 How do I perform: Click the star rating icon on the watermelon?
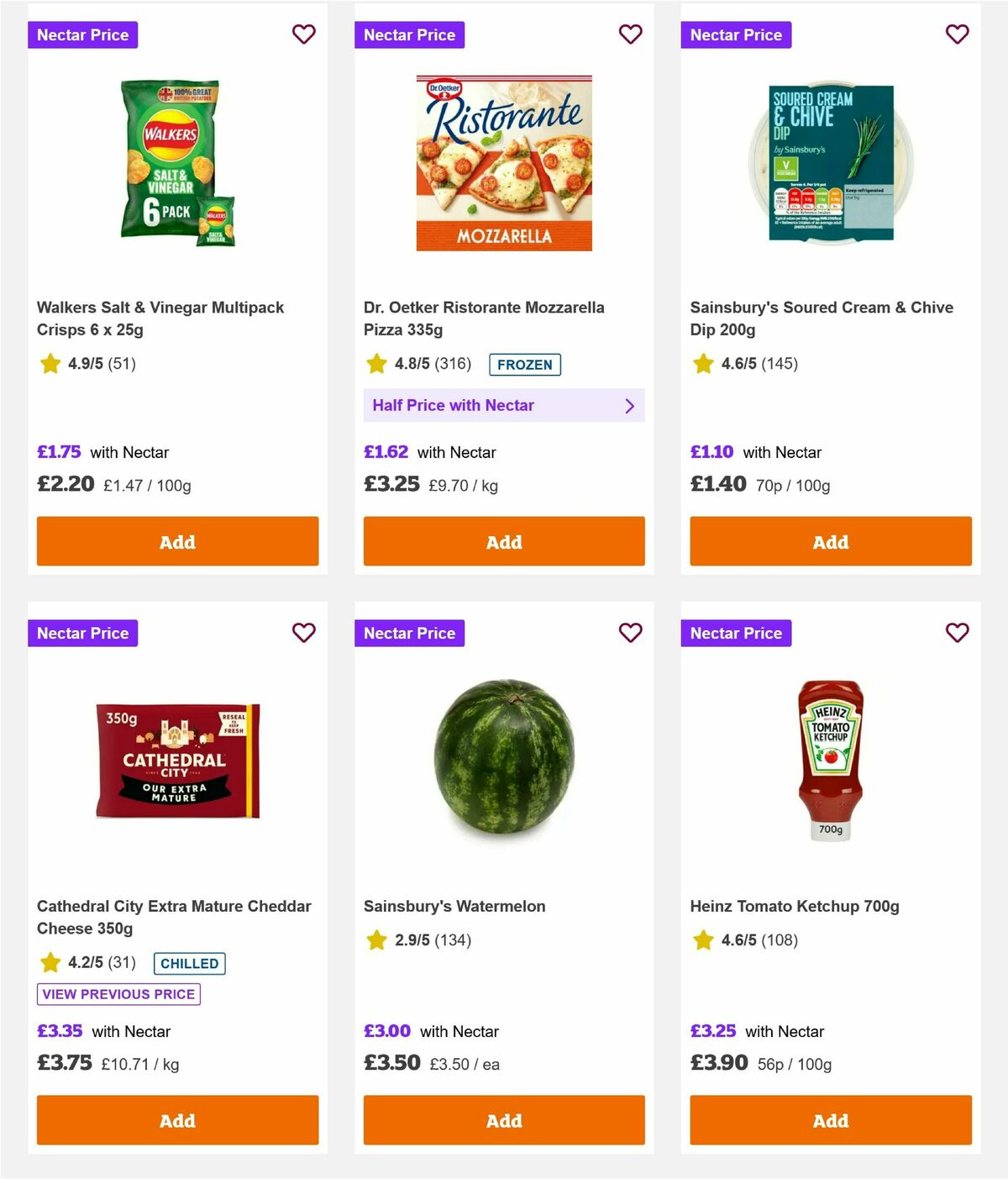(375, 940)
